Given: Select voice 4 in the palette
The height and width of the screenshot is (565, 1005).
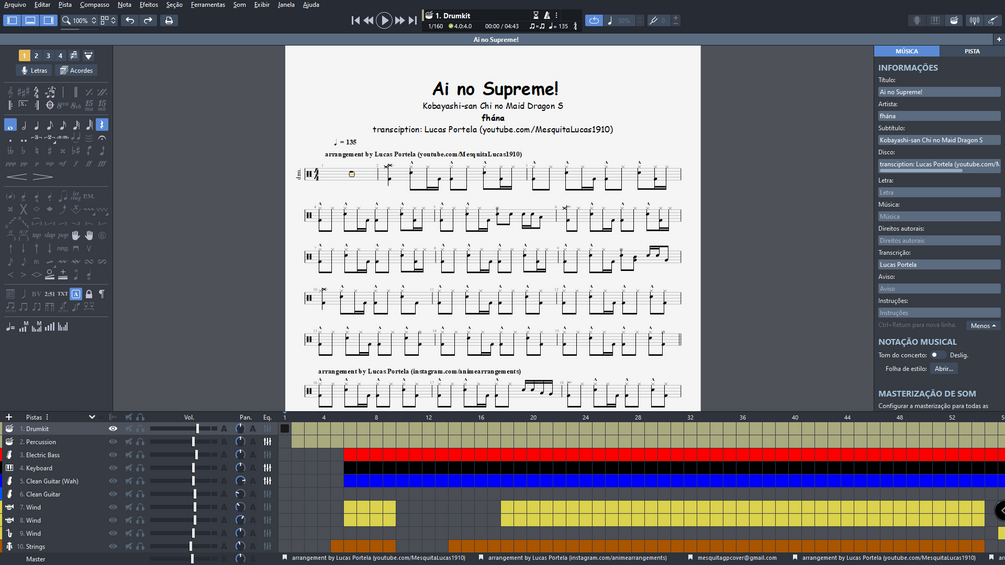Looking at the screenshot, I should pyautogui.click(x=60, y=56).
